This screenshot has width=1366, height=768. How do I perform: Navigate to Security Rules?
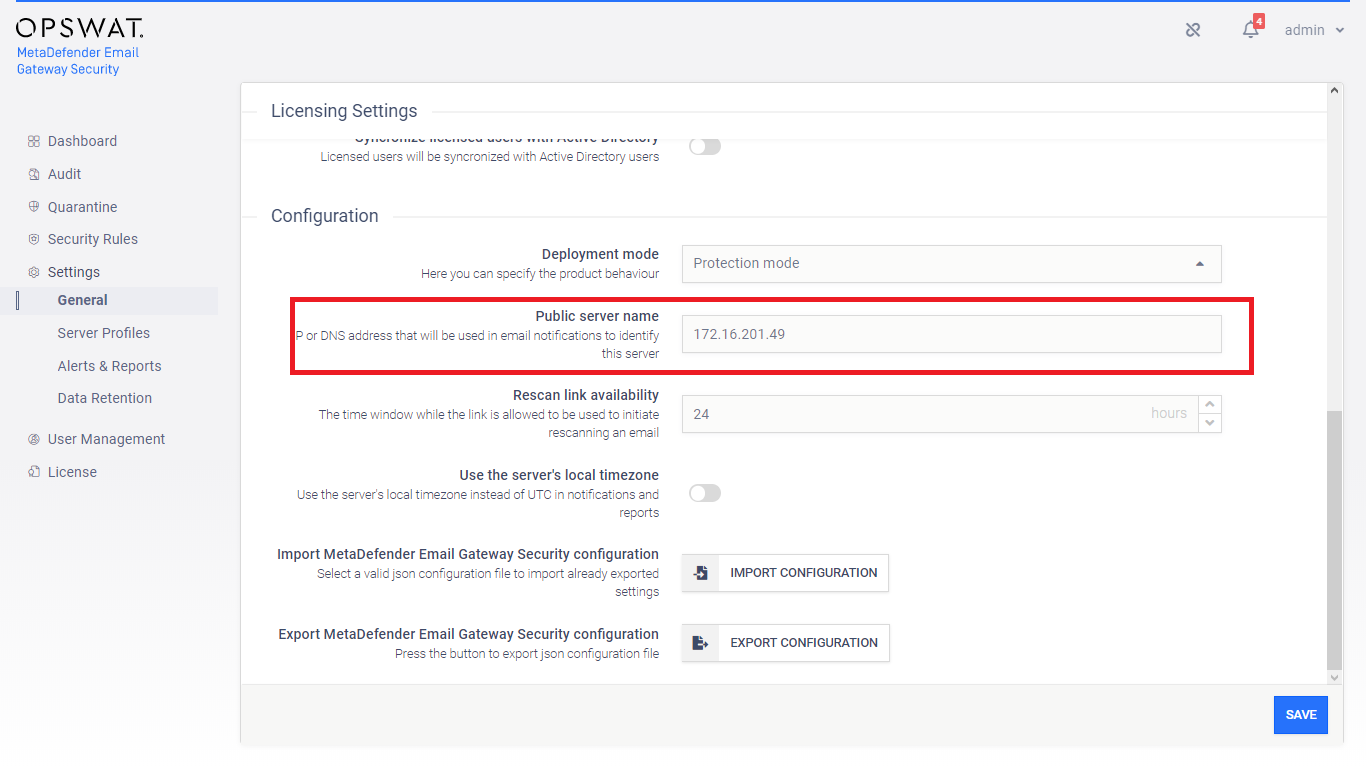93,239
